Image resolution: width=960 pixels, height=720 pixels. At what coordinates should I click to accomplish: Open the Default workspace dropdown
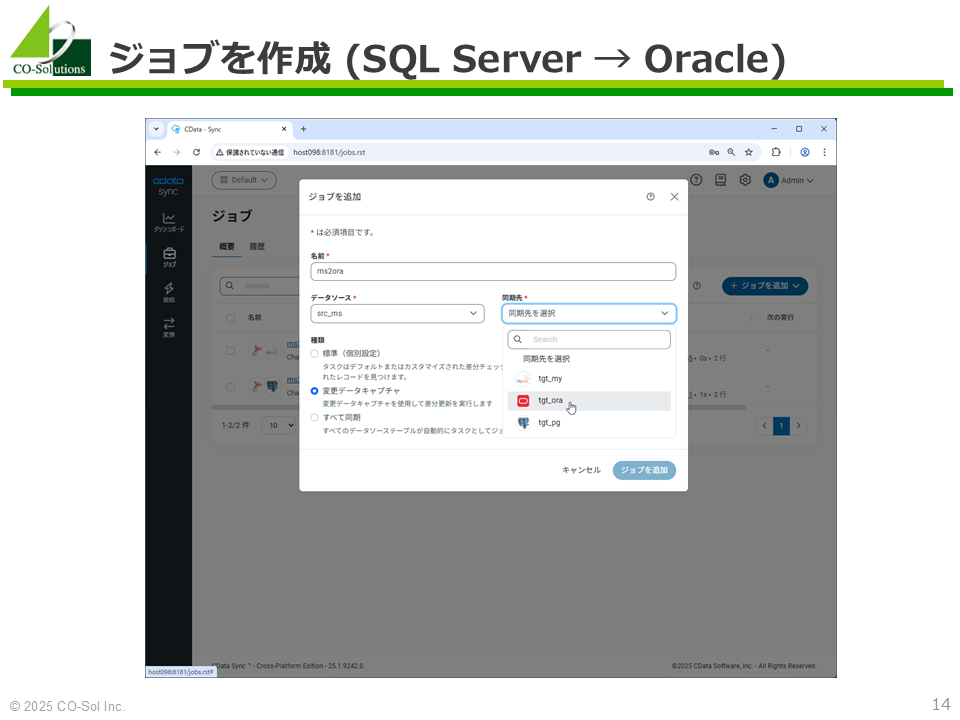click(244, 180)
